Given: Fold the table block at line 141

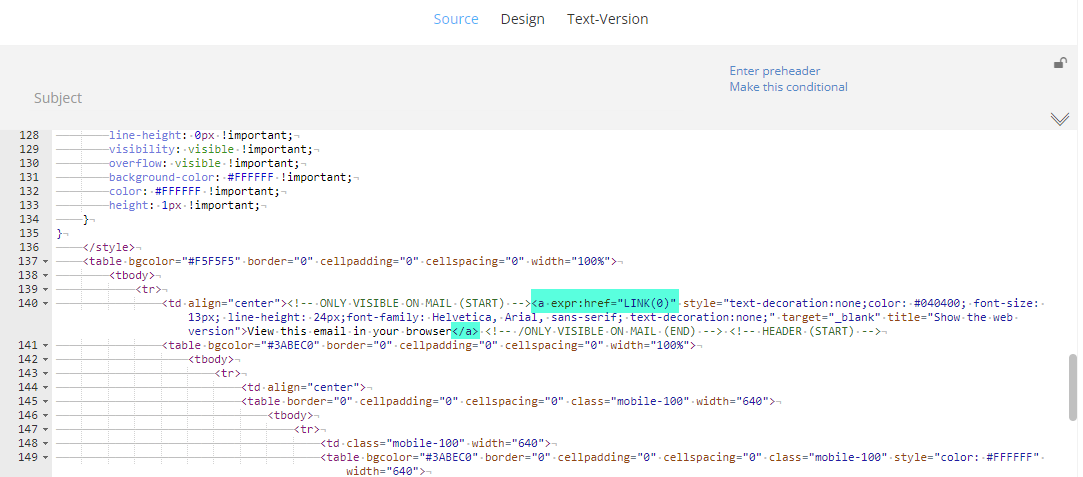Looking at the screenshot, I should 47,345.
